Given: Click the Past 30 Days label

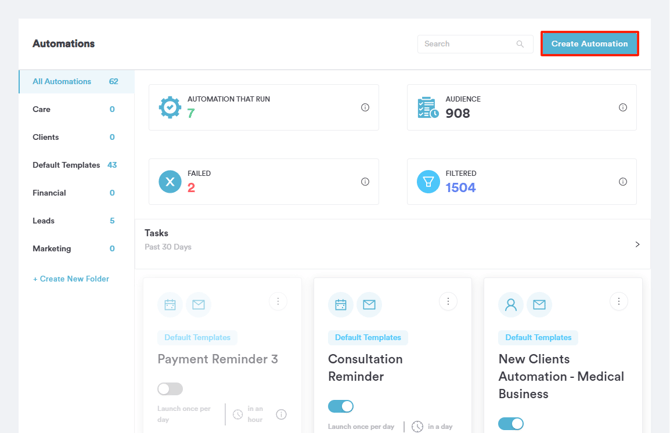Looking at the screenshot, I should [168, 247].
